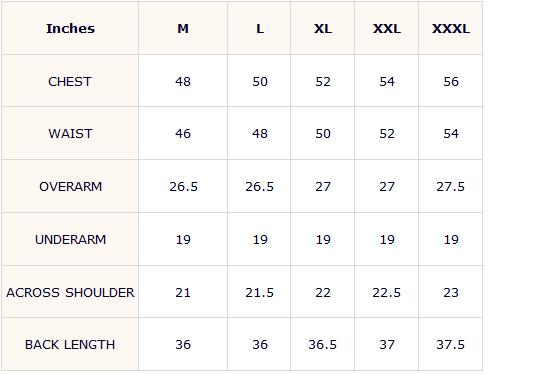
Task: Select the XXXL size column header
Action: click(x=451, y=28)
